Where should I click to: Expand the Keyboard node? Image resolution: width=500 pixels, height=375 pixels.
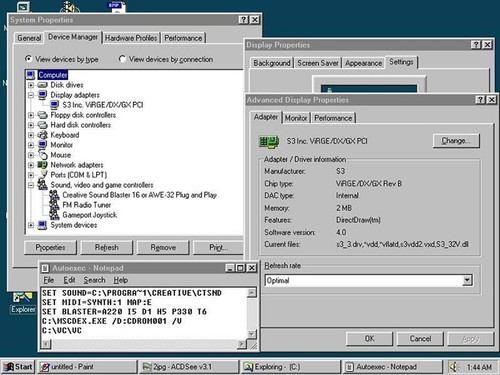click(31, 135)
